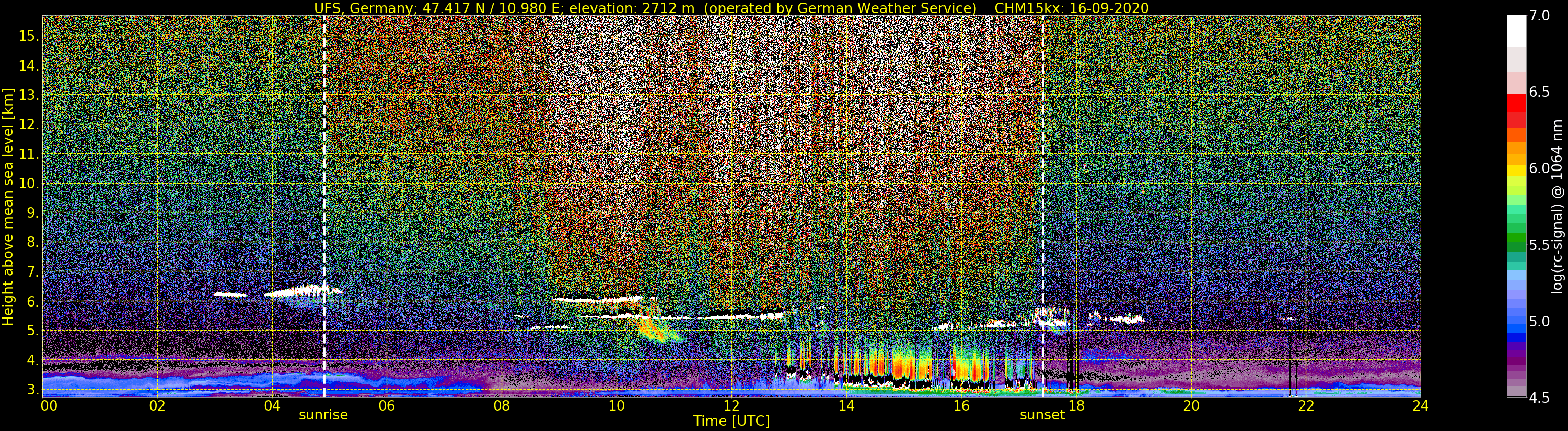
Task: Click height axis tick '8.'
Action: click(32, 242)
